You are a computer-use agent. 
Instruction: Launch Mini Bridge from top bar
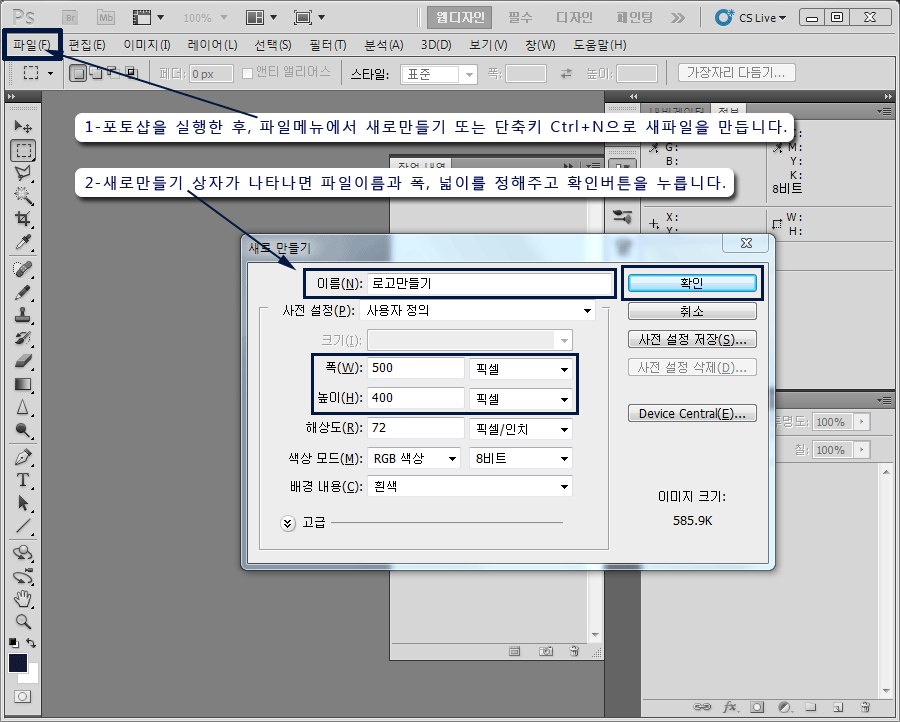coord(106,17)
